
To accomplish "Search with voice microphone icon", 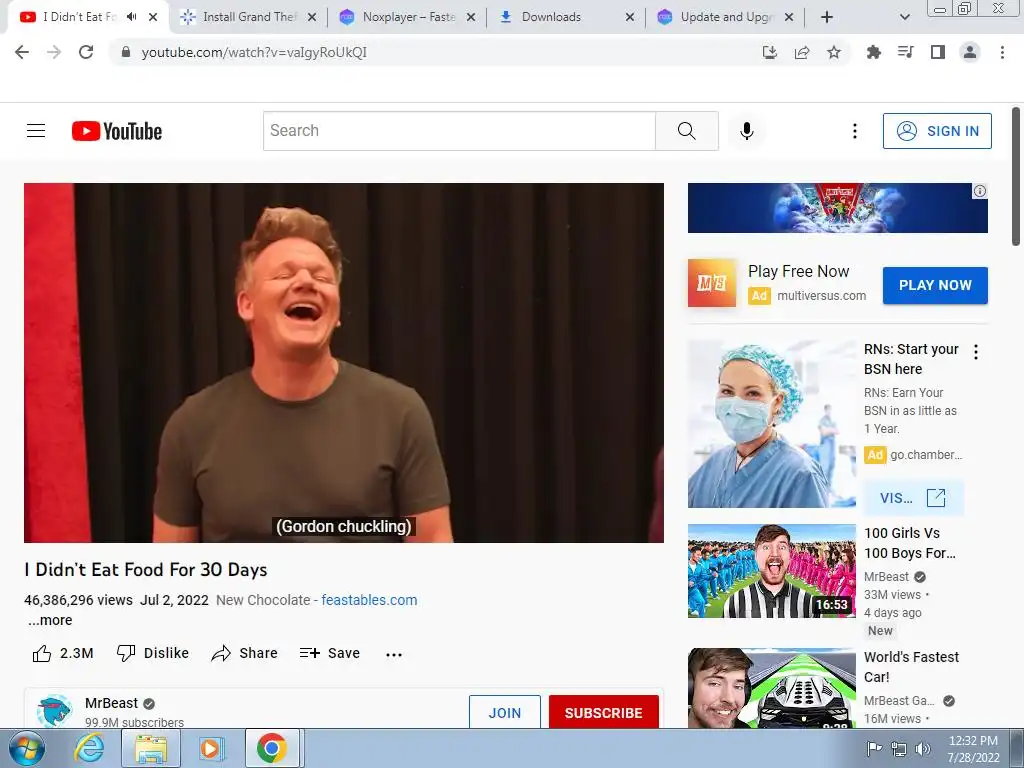I will (x=747, y=131).
